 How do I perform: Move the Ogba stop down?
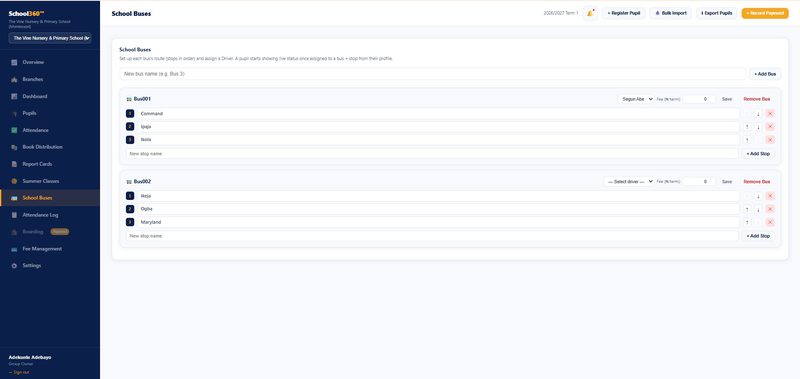point(758,209)
